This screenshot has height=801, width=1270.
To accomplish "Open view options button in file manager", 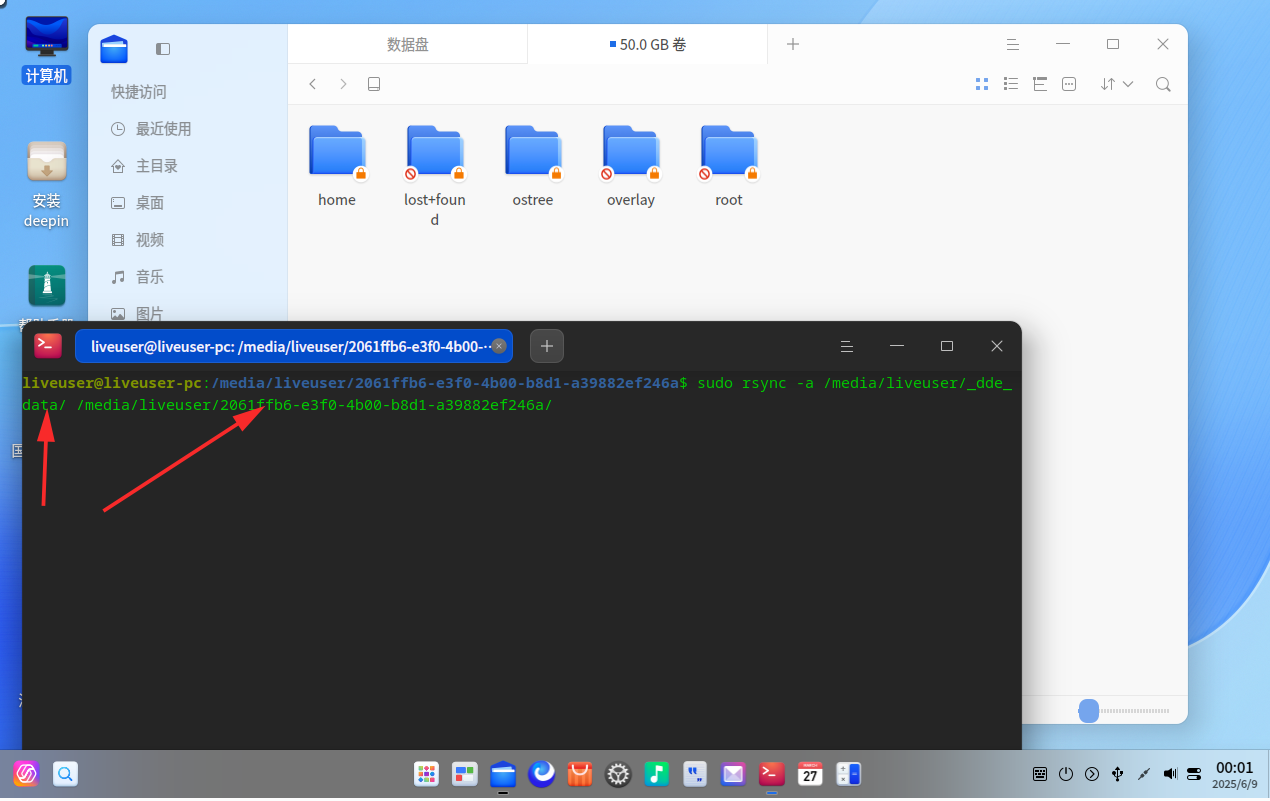I will (1069, 84).
